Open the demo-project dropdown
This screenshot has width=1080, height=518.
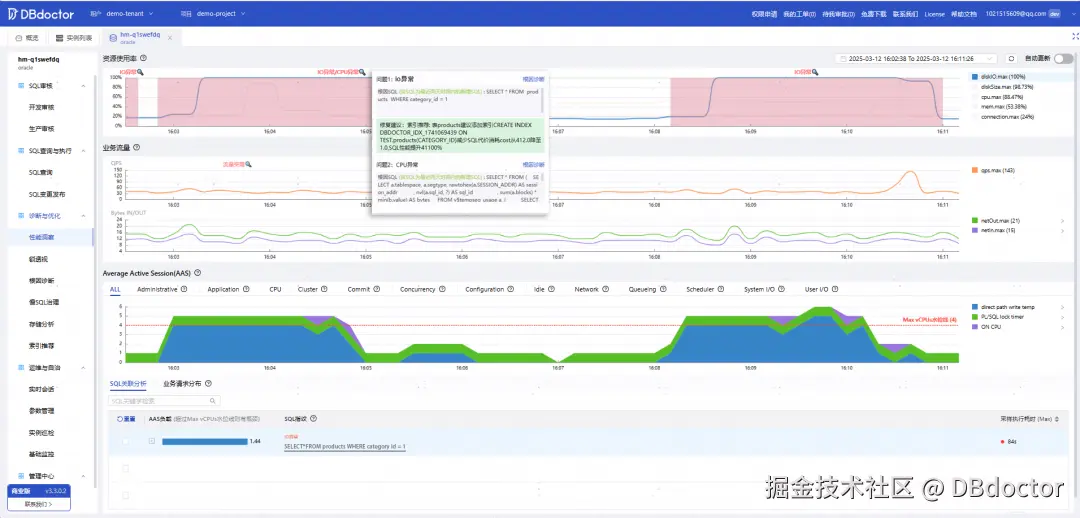click(220, 13)
